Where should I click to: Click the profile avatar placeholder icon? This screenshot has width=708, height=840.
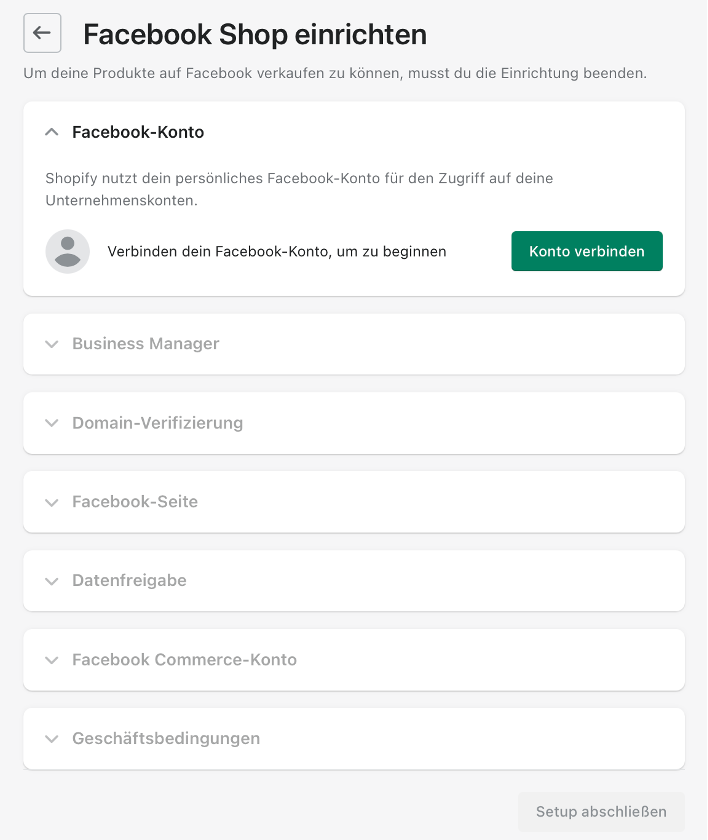67,251
